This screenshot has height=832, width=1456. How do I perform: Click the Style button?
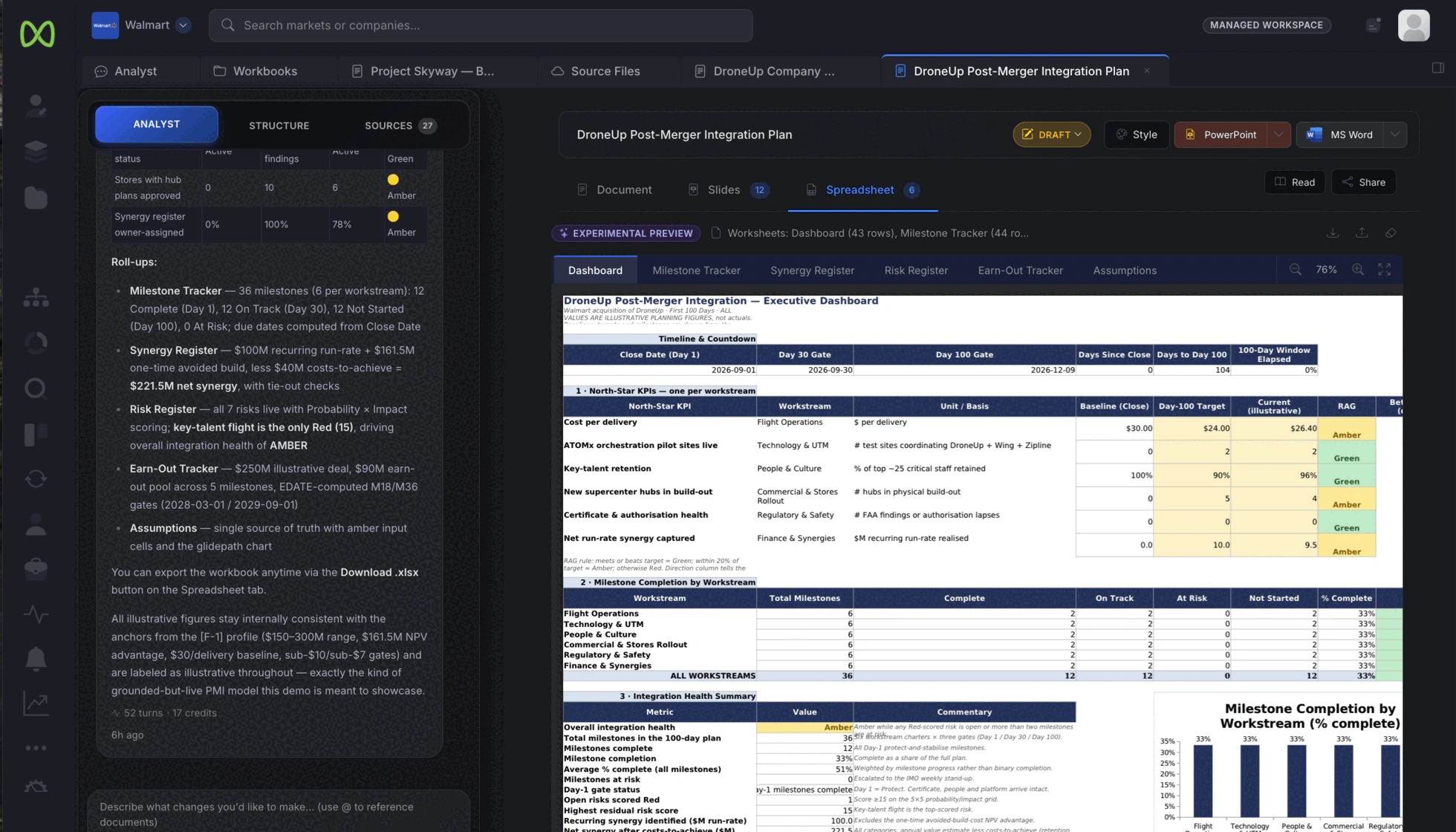click(1137, 134)
